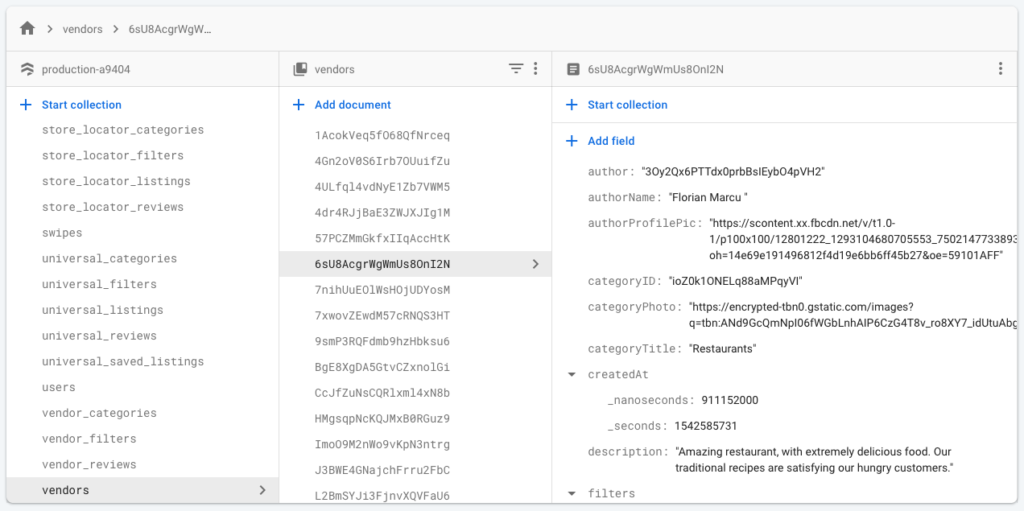Viewport: 1024px width, 511px height.
Task: Click the document icon beside 6sU8AcgrWgWmUs8OnI2N header
Action: (573, 69)
